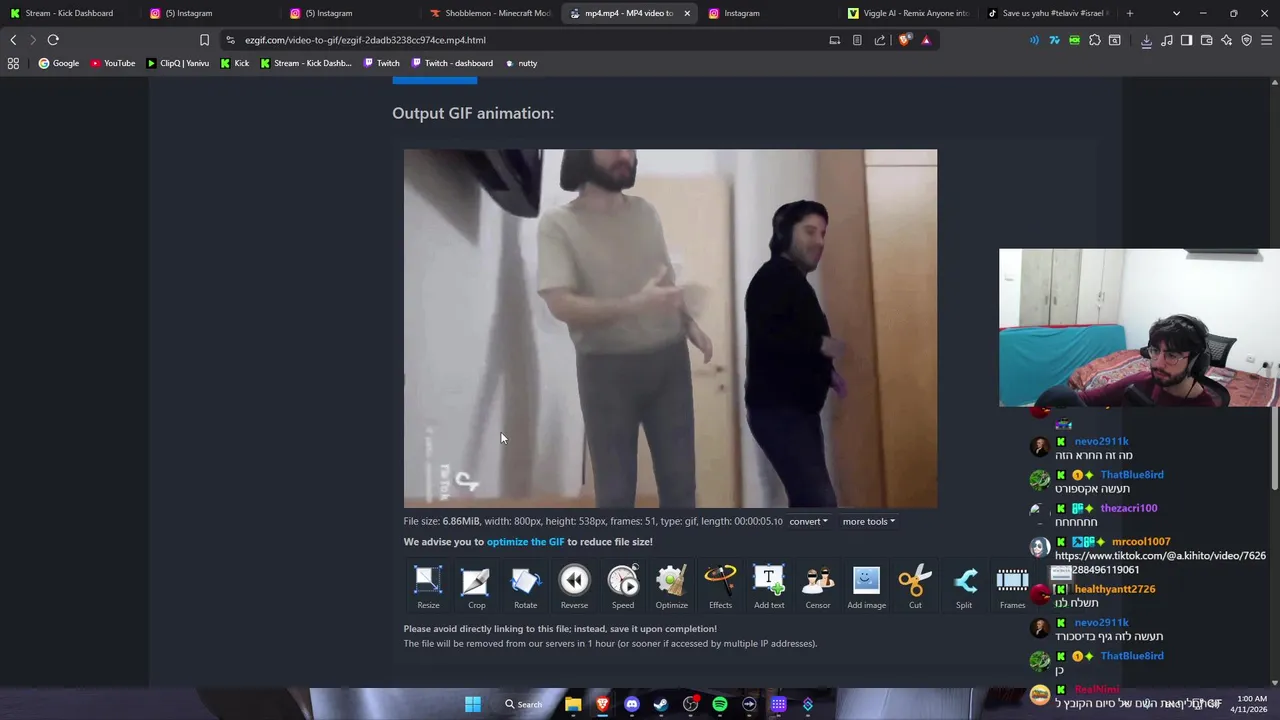The height and width of the screenshot is (720, 1280).
Task: Open the nutty bookmark
Action: (x=521, y=63)
